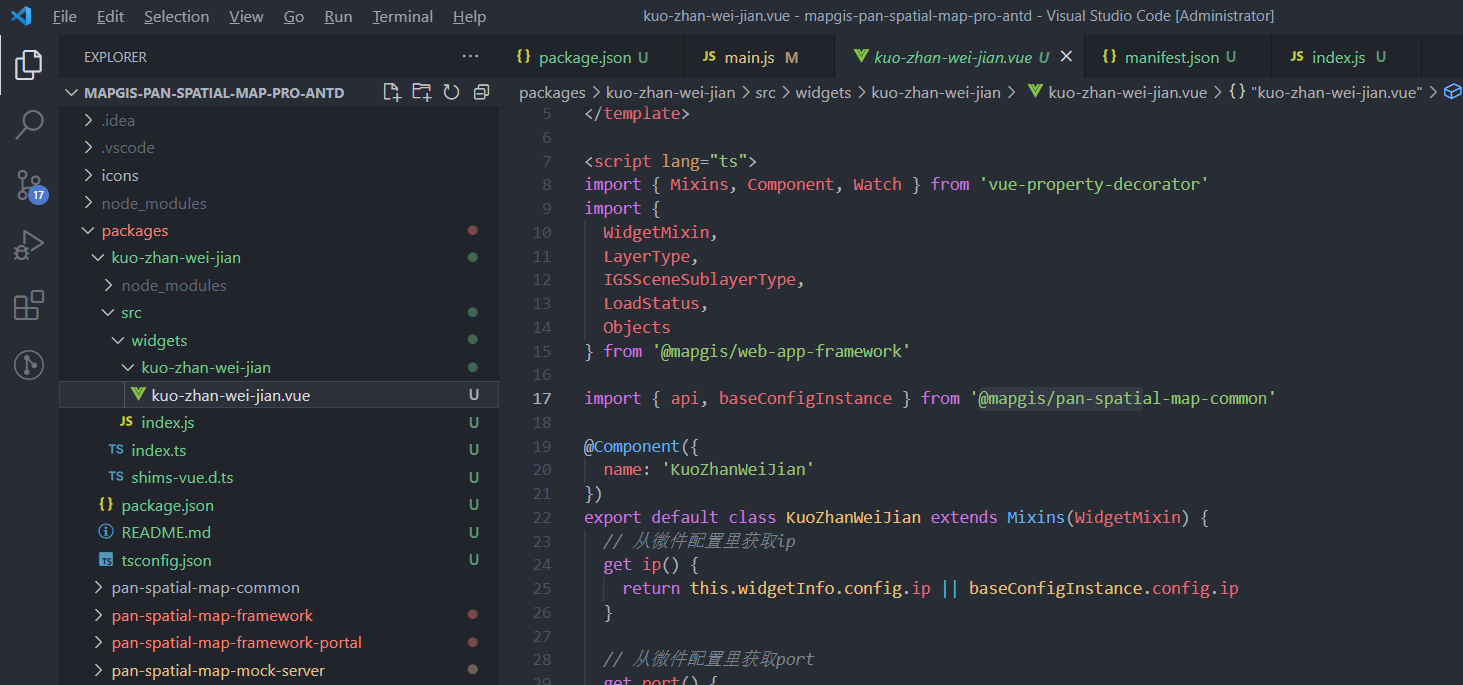Viewport: 1463px width, 685px height.
Task: Click the New File icon in Explorer
Action: (x=392, y=93)
